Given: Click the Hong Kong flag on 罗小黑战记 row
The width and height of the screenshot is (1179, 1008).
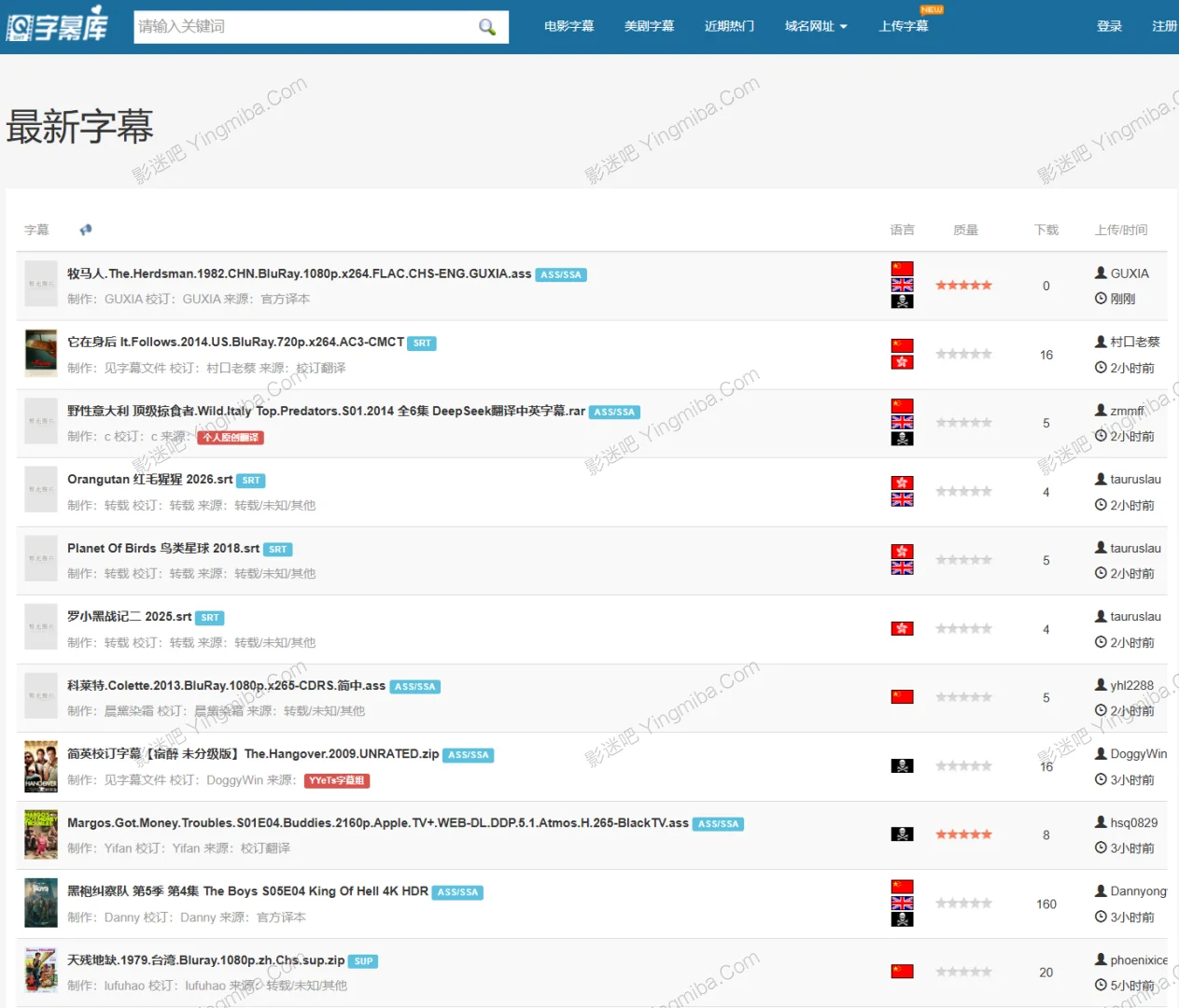Looking at the screenshot, I should 902,629.
